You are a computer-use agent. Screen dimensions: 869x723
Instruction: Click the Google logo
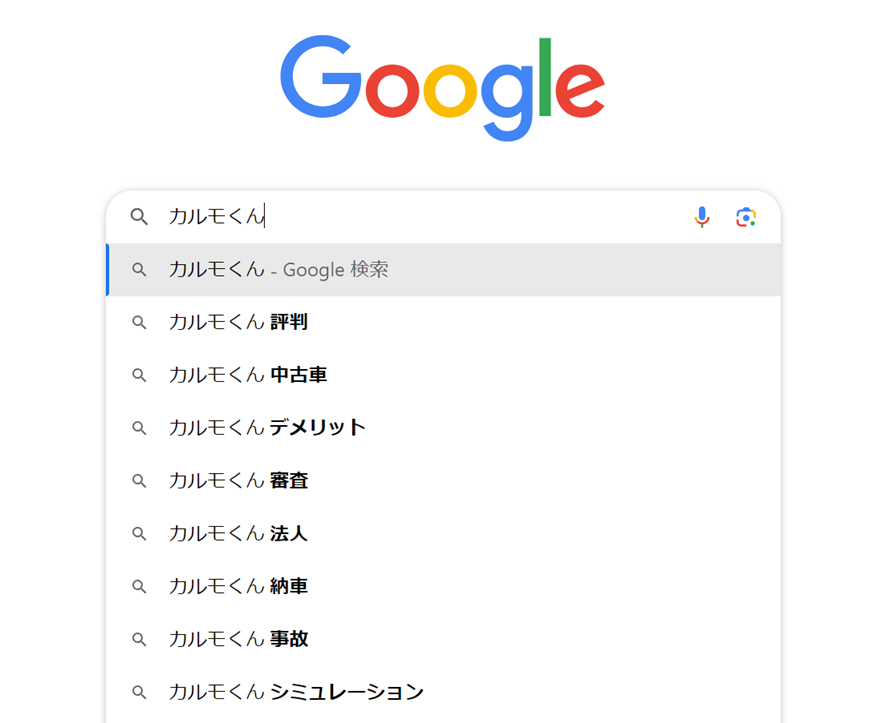[x=443, y=85]
